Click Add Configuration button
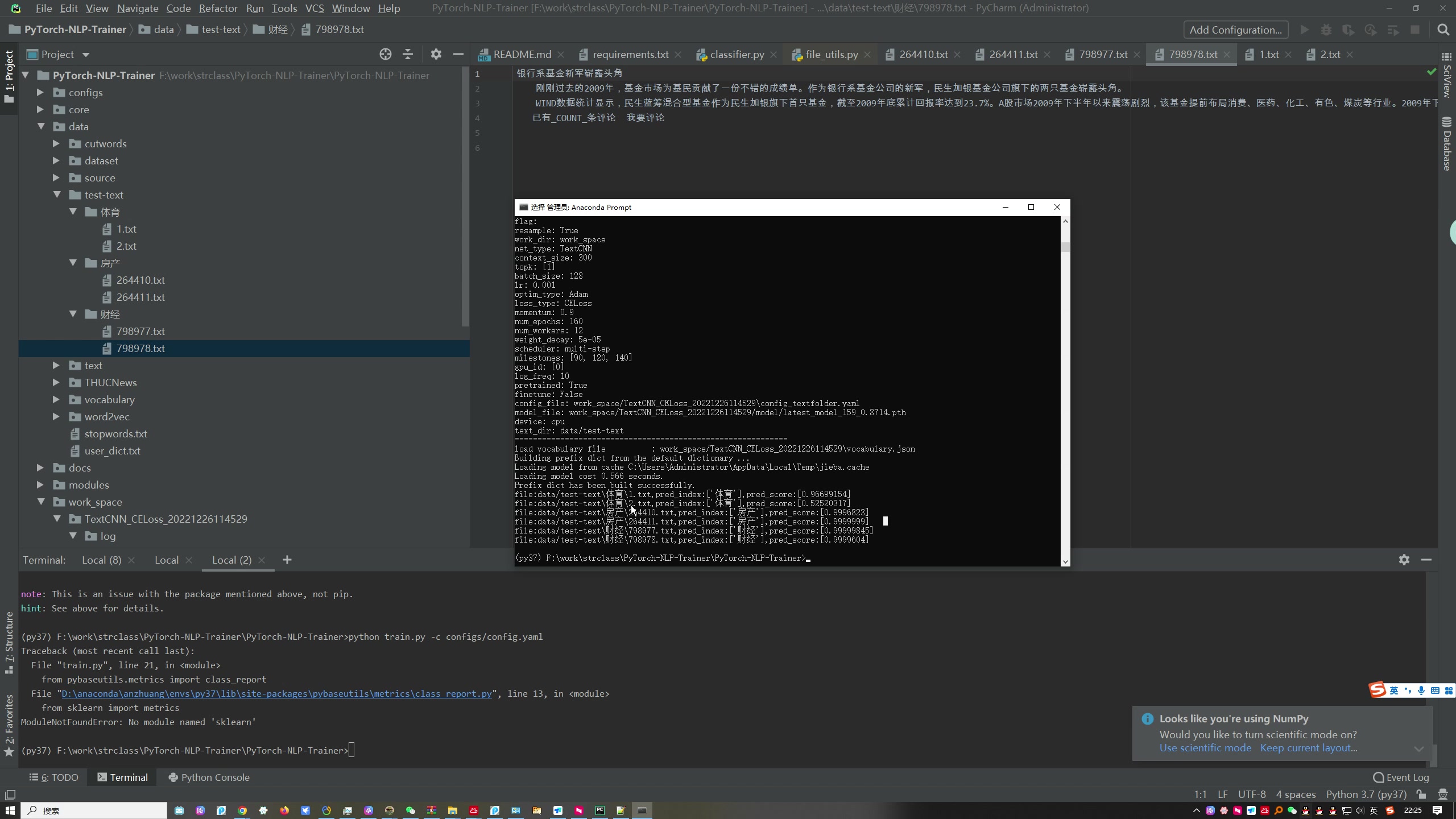Screen dimensions: 1456x819 (x=1235, y=30)
